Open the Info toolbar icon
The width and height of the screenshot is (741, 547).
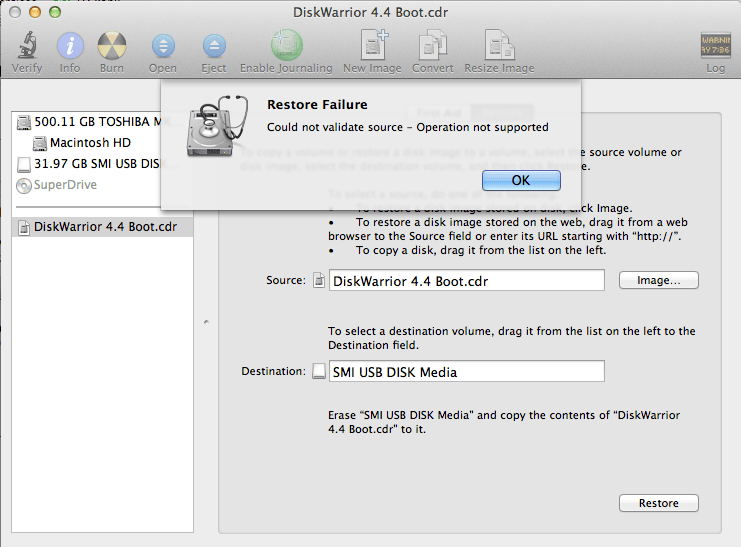[70, 46]
